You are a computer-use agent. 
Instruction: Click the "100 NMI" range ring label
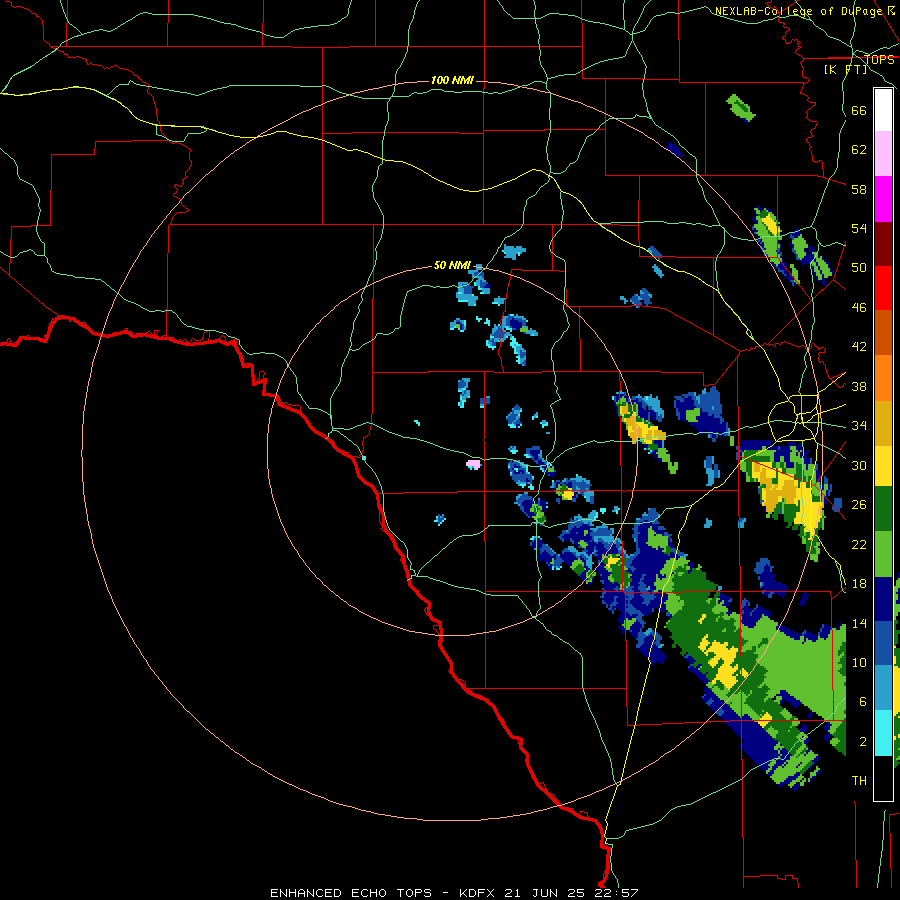(x=452, y=80)
